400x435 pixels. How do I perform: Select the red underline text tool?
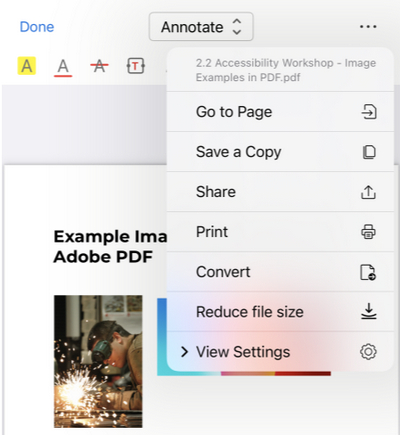tap(63, 67)
